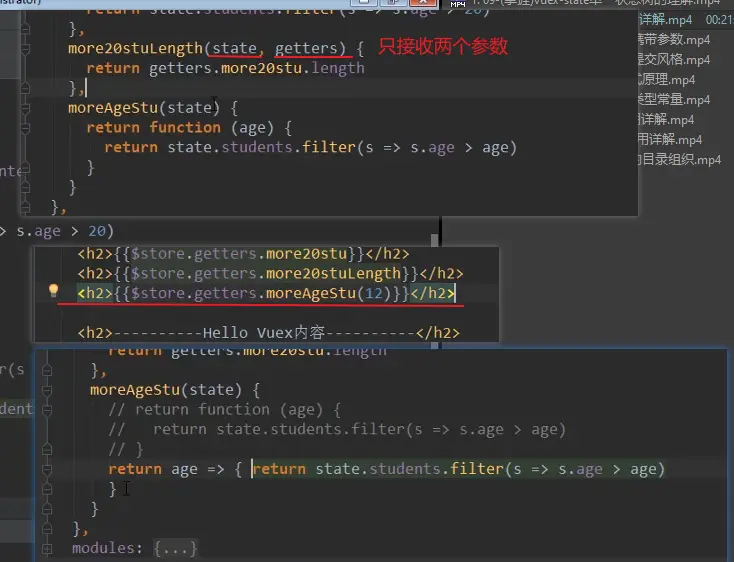Viewport: 734px width, 562px height.
Task: Click 'return age =>' in the lower snippet
Action: pos(166,469)
